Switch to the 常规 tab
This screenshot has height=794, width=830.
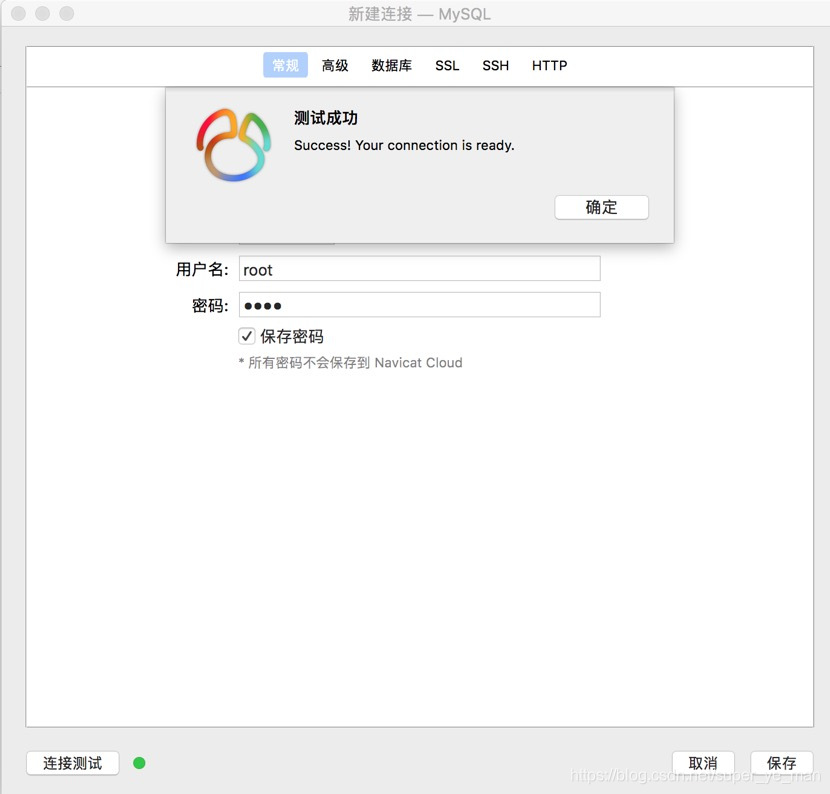pyautogui.click(x=285, y=65)
